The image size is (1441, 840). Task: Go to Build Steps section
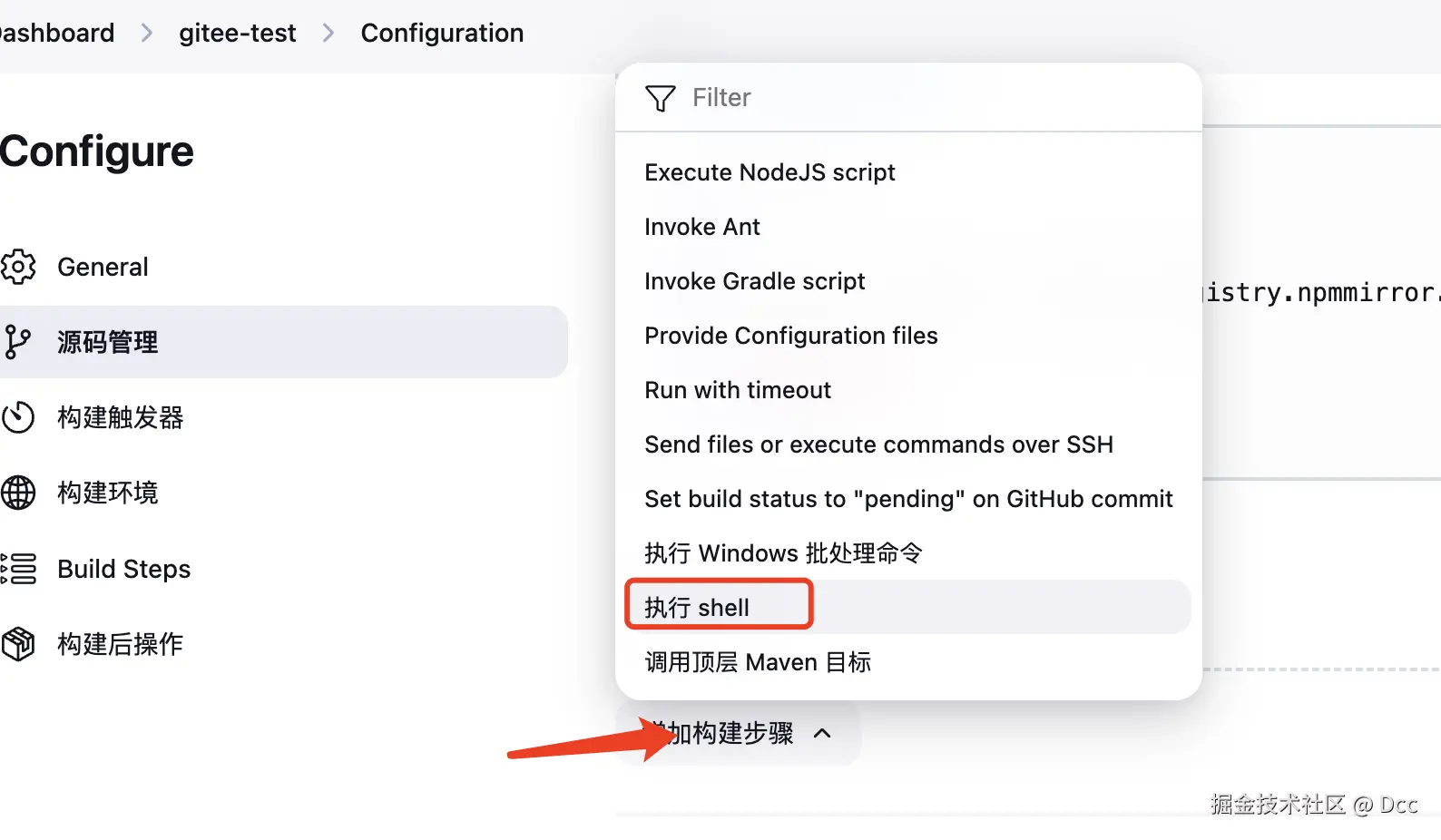pyautogui.click(x=123, y=569)
